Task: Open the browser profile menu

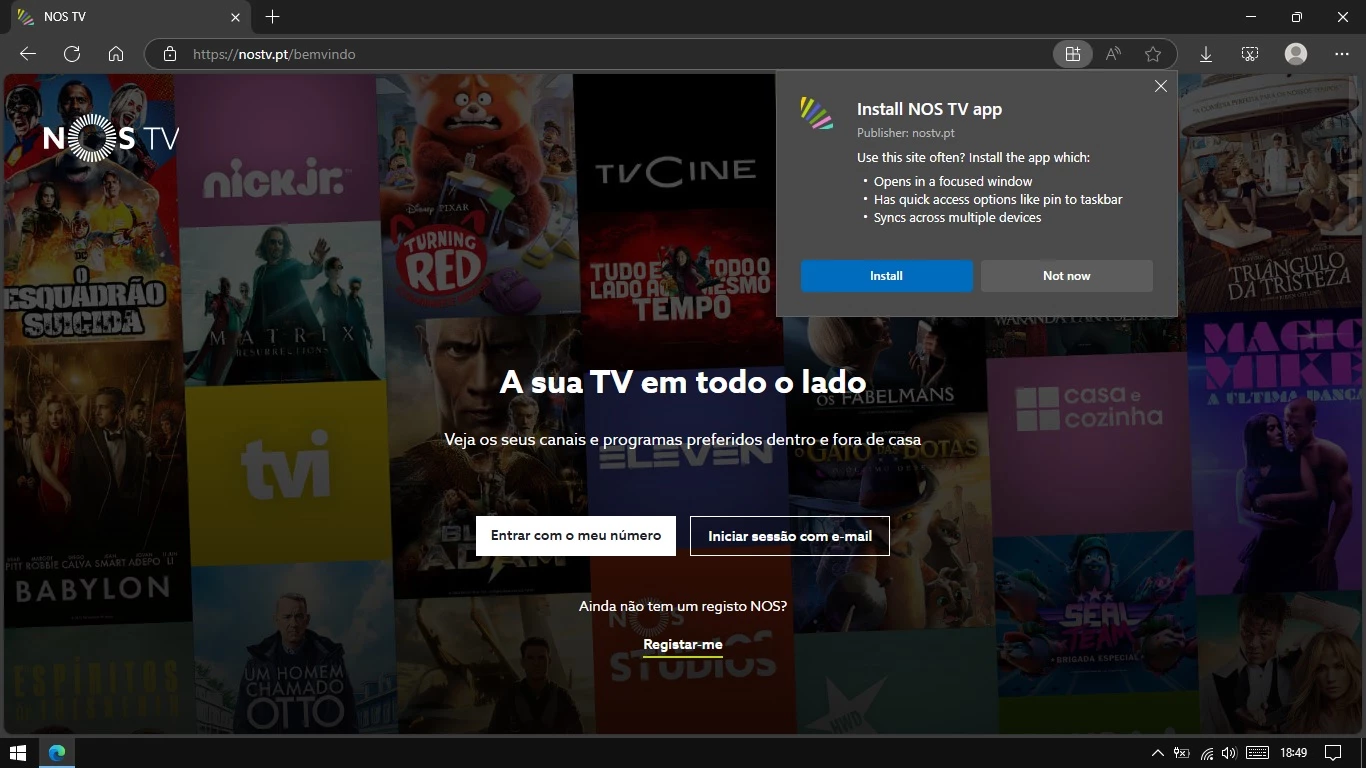Action: pos(1296,54)
